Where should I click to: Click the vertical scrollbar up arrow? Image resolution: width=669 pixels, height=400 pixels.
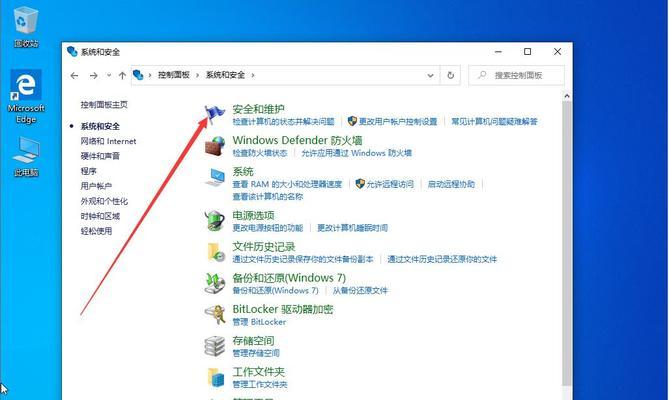coord(567,96)
